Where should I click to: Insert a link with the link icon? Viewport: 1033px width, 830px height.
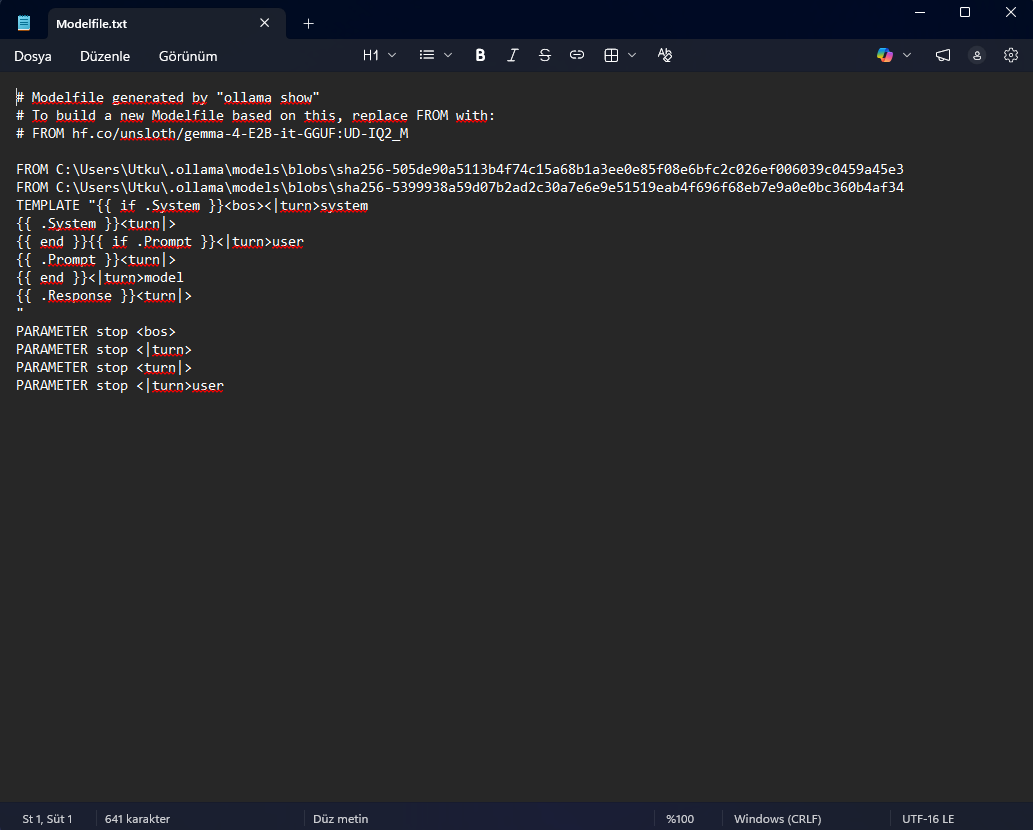click(x=577, y=55)
